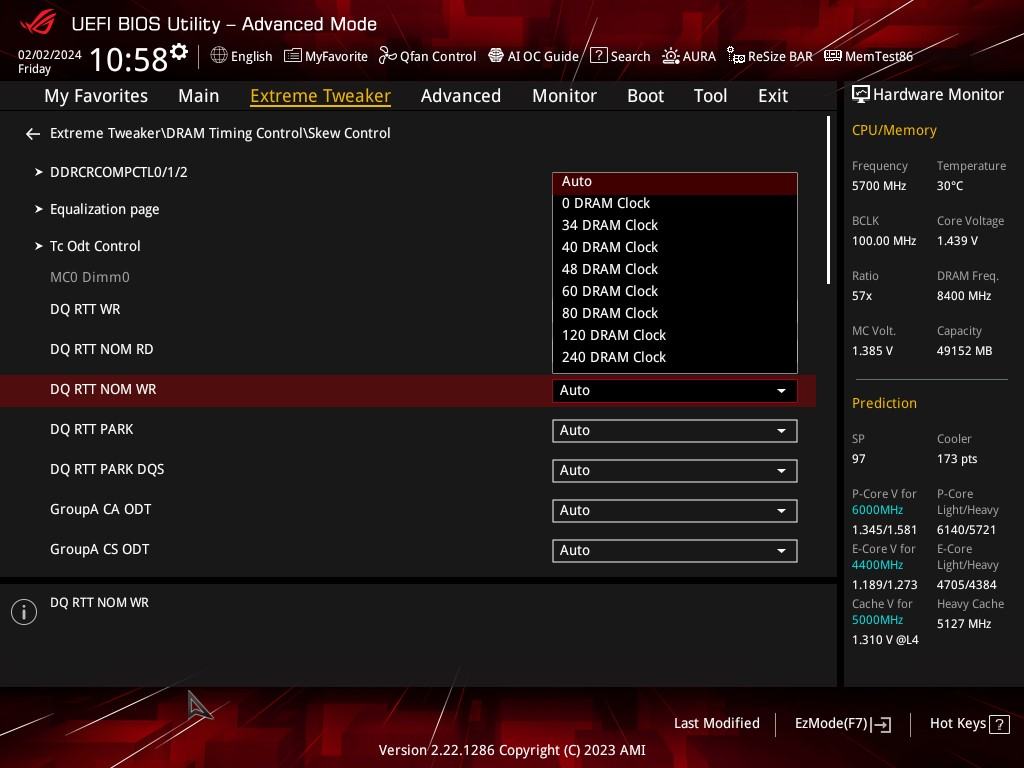The height and width of the screenshot is (768, 1024).
Task: Click the Hardware Monitor display icon
Action: coord(861,95)
